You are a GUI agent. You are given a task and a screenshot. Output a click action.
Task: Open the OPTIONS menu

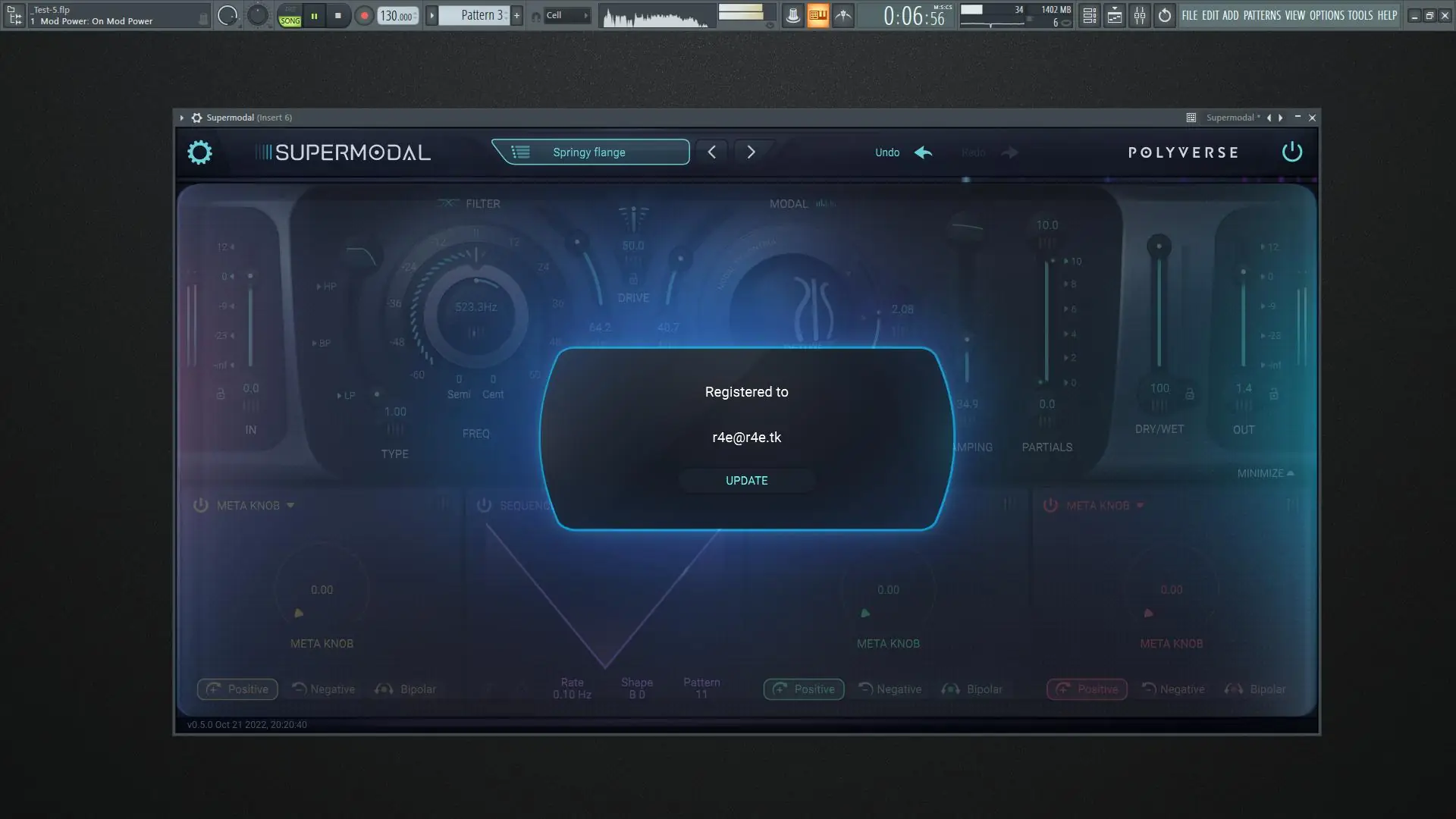(x=1326, y=15)
